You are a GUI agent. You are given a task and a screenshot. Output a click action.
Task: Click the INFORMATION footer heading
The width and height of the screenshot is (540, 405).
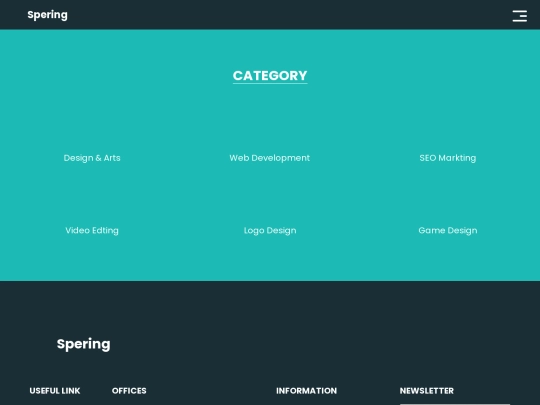click(x=307, y=391)
